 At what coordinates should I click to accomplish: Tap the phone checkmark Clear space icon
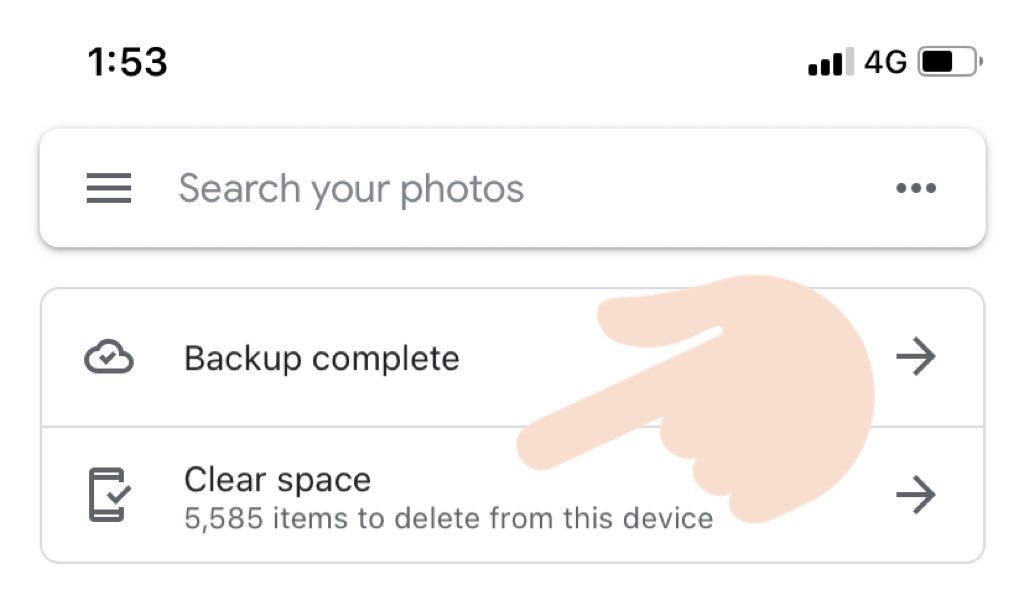pyautogui.click(x=109, y=494)
